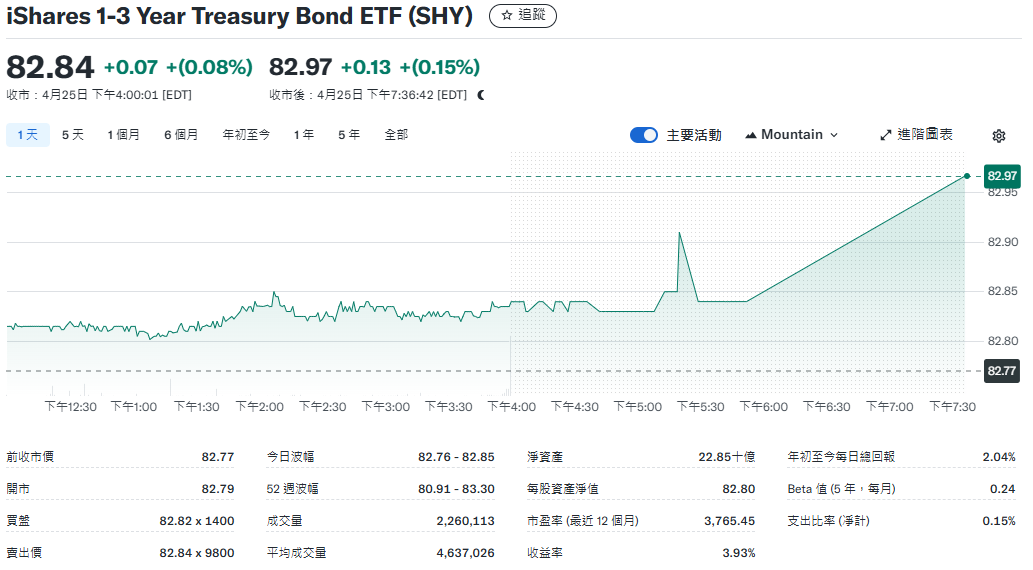Viewport: 1033px width, 570px height.
Task: Select the 5 天 range tab
Action: coord(72,135)
